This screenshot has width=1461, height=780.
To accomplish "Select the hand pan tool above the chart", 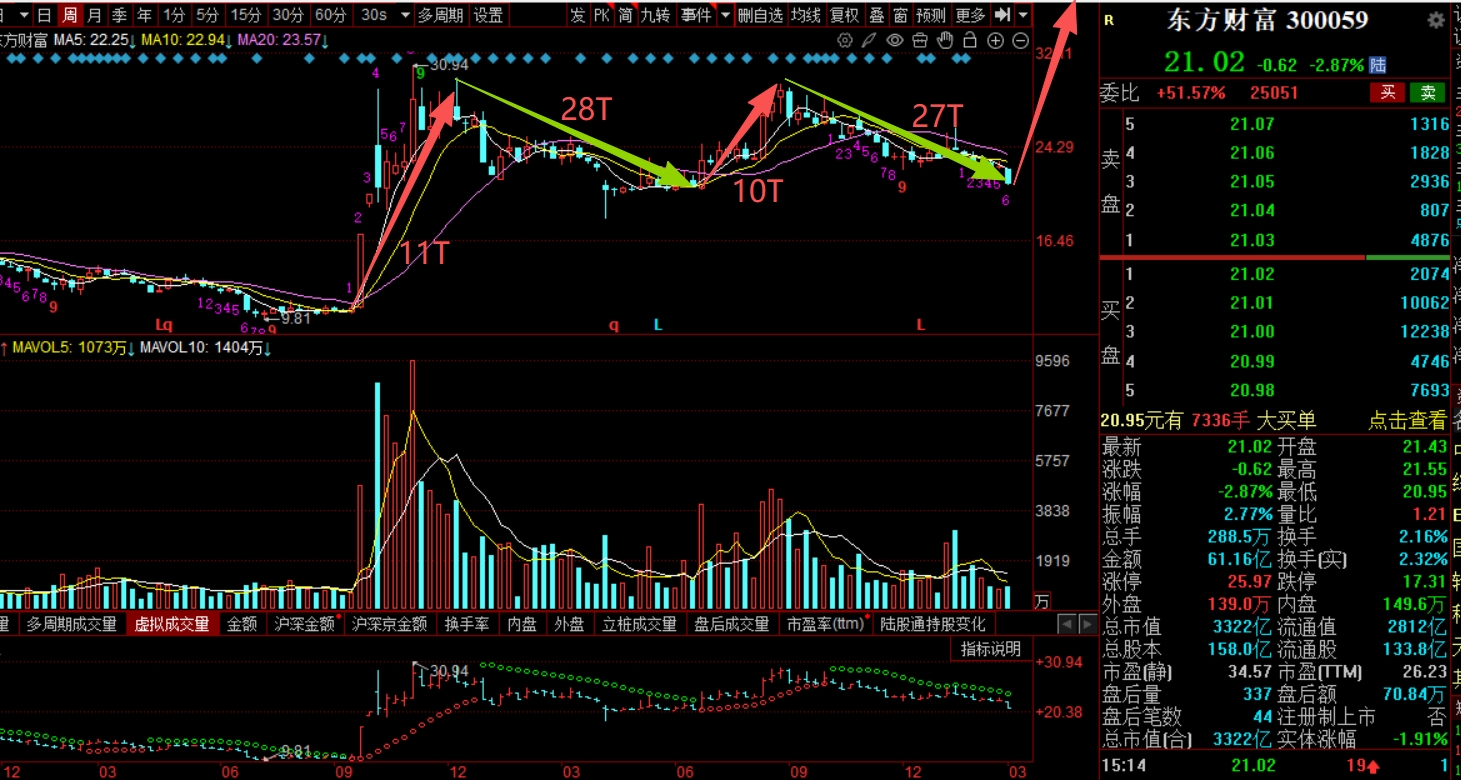I will point(945,40).
